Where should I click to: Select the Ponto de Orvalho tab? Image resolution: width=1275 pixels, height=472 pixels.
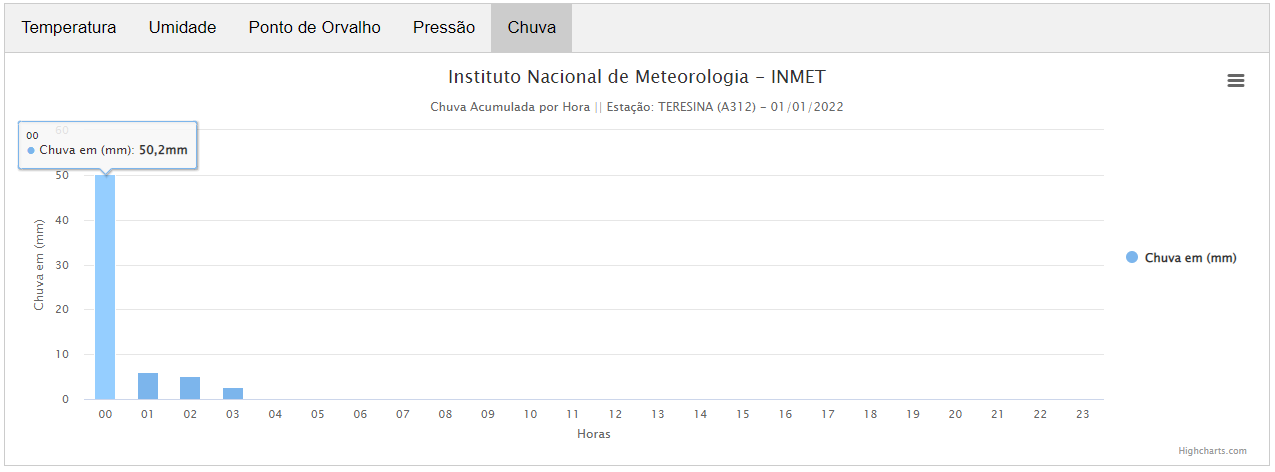[315, 27]
